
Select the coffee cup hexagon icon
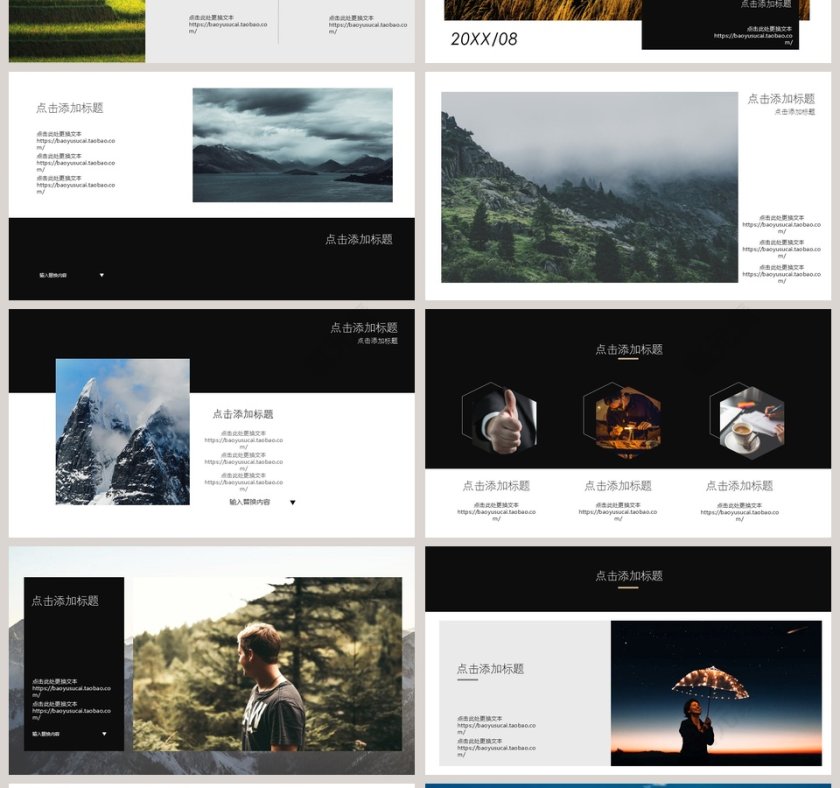pos(747,421)
